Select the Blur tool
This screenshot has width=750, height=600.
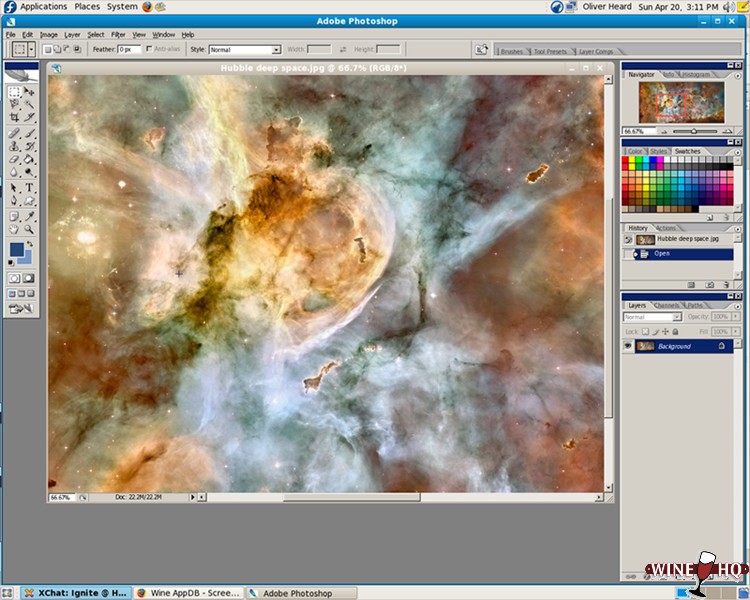[x=14, y=172]
